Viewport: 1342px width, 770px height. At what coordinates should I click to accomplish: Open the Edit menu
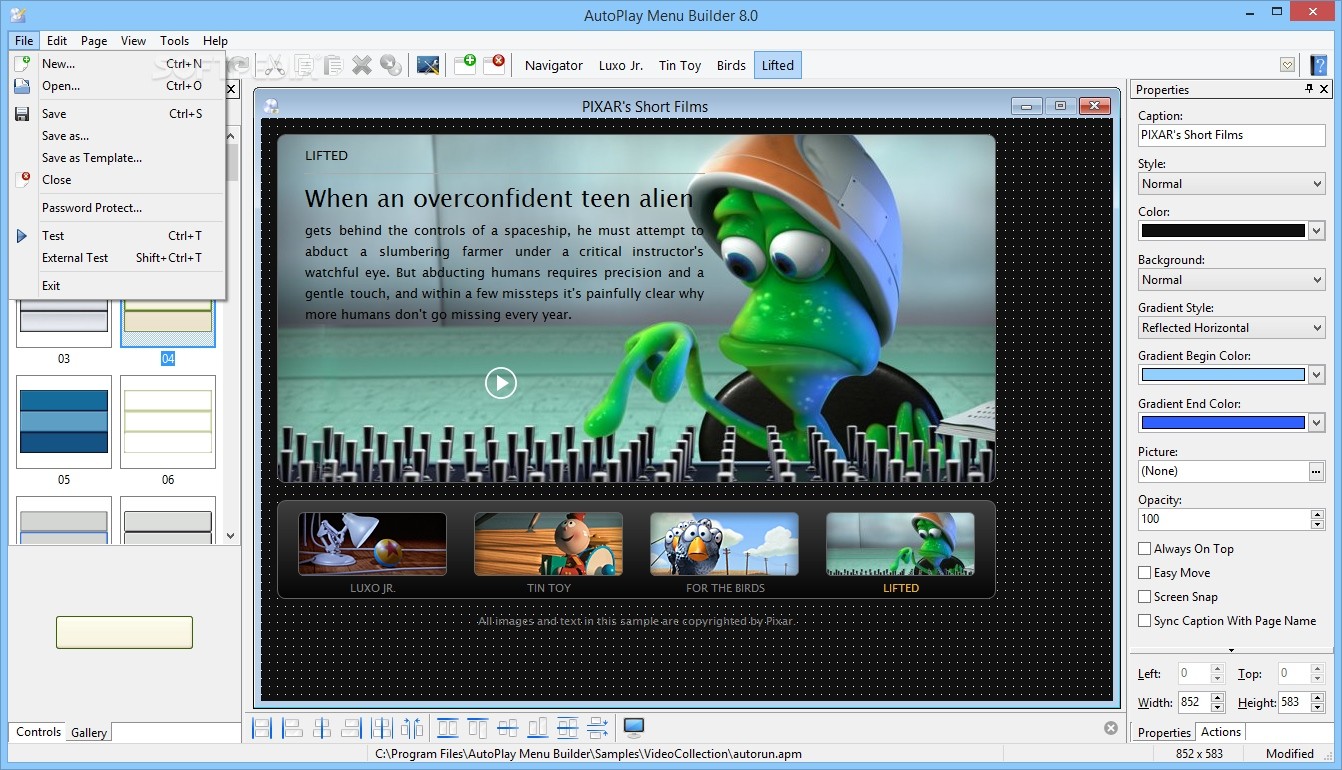pyautogui.click(x=57, y=41)
